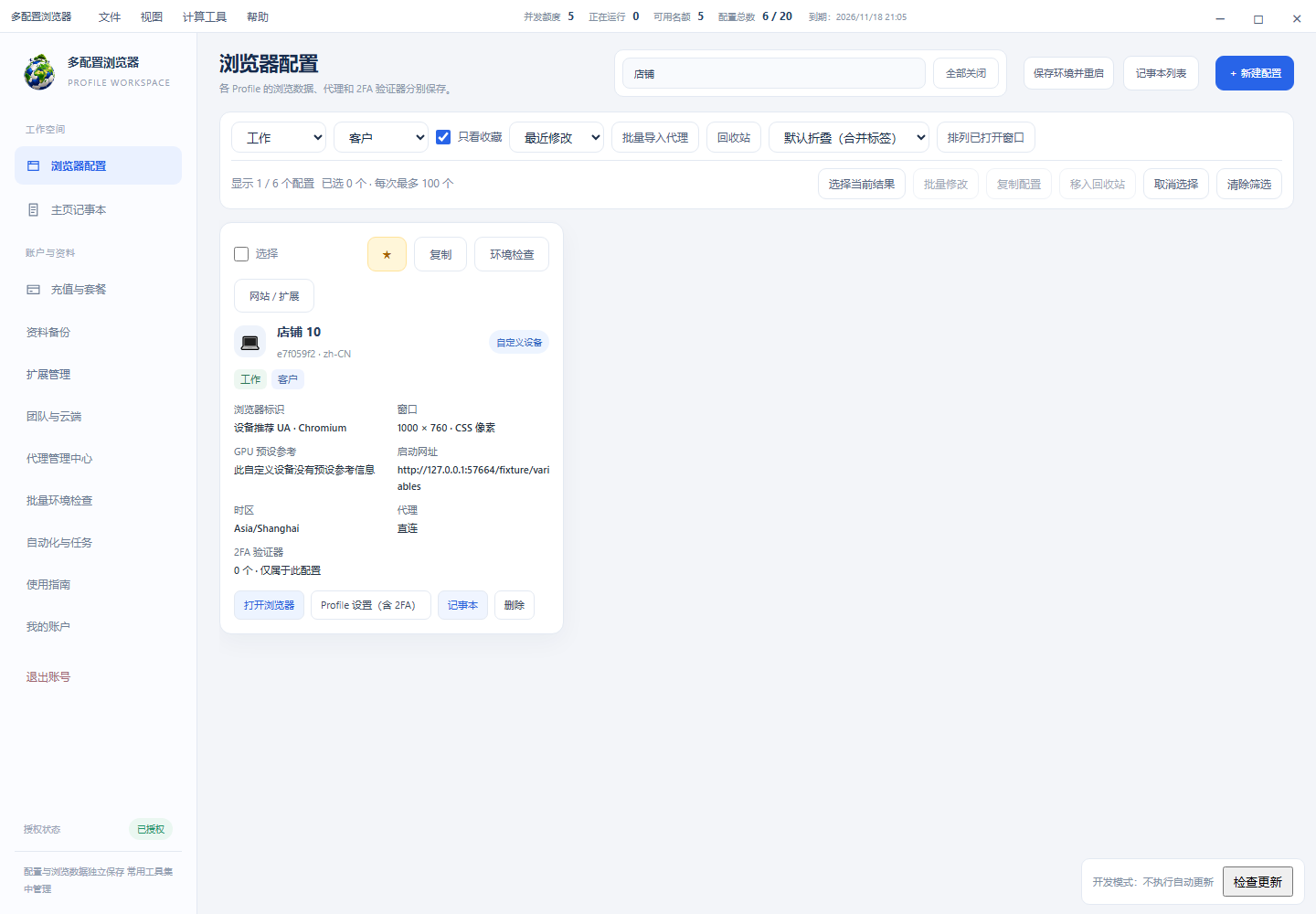1316x914 pixels.
Task: Open the 工作 group filter dropdown
Action: [x=279, y=138]
